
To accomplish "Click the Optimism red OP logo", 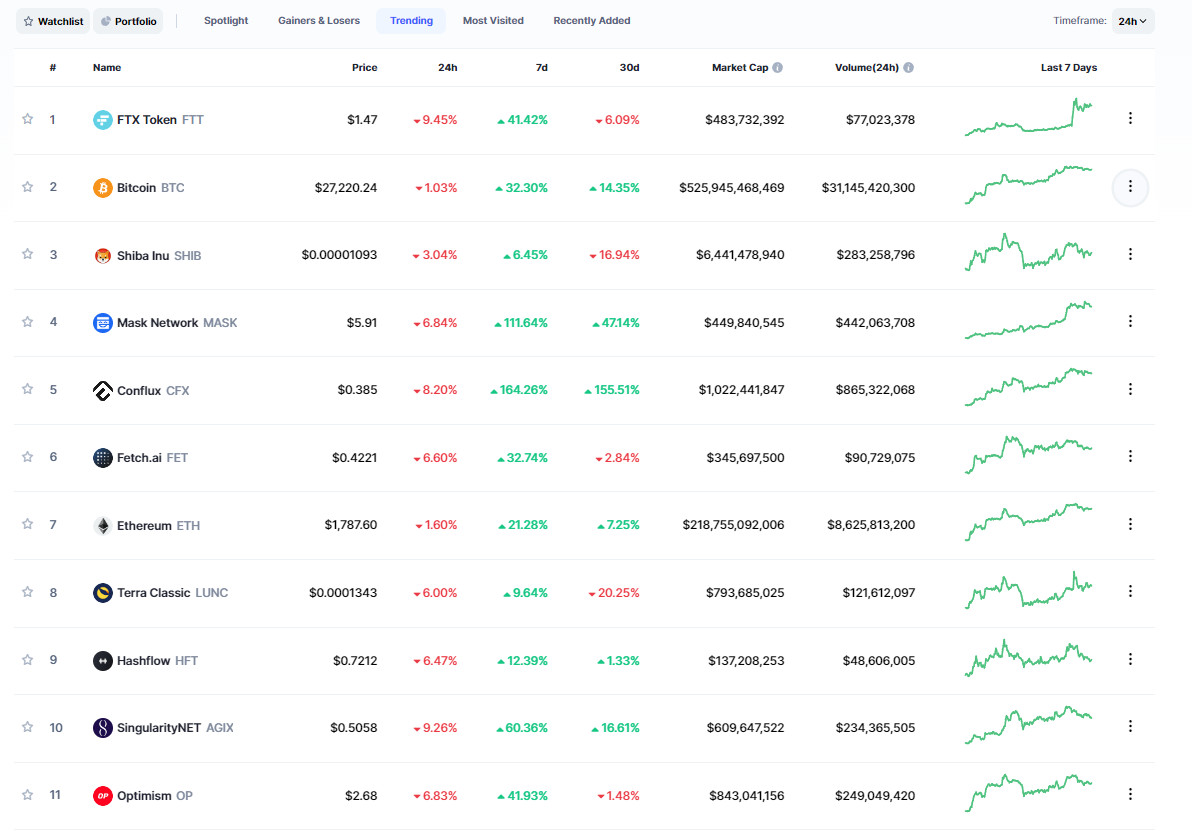I will [x=102, y=796].
